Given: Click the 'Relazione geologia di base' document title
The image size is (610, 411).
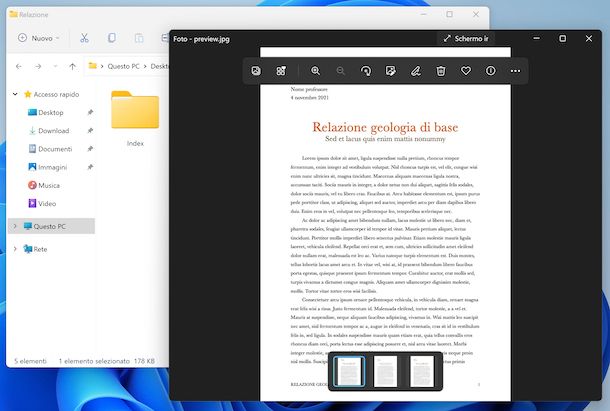Looking at the screenshot, I should (385, 127).
